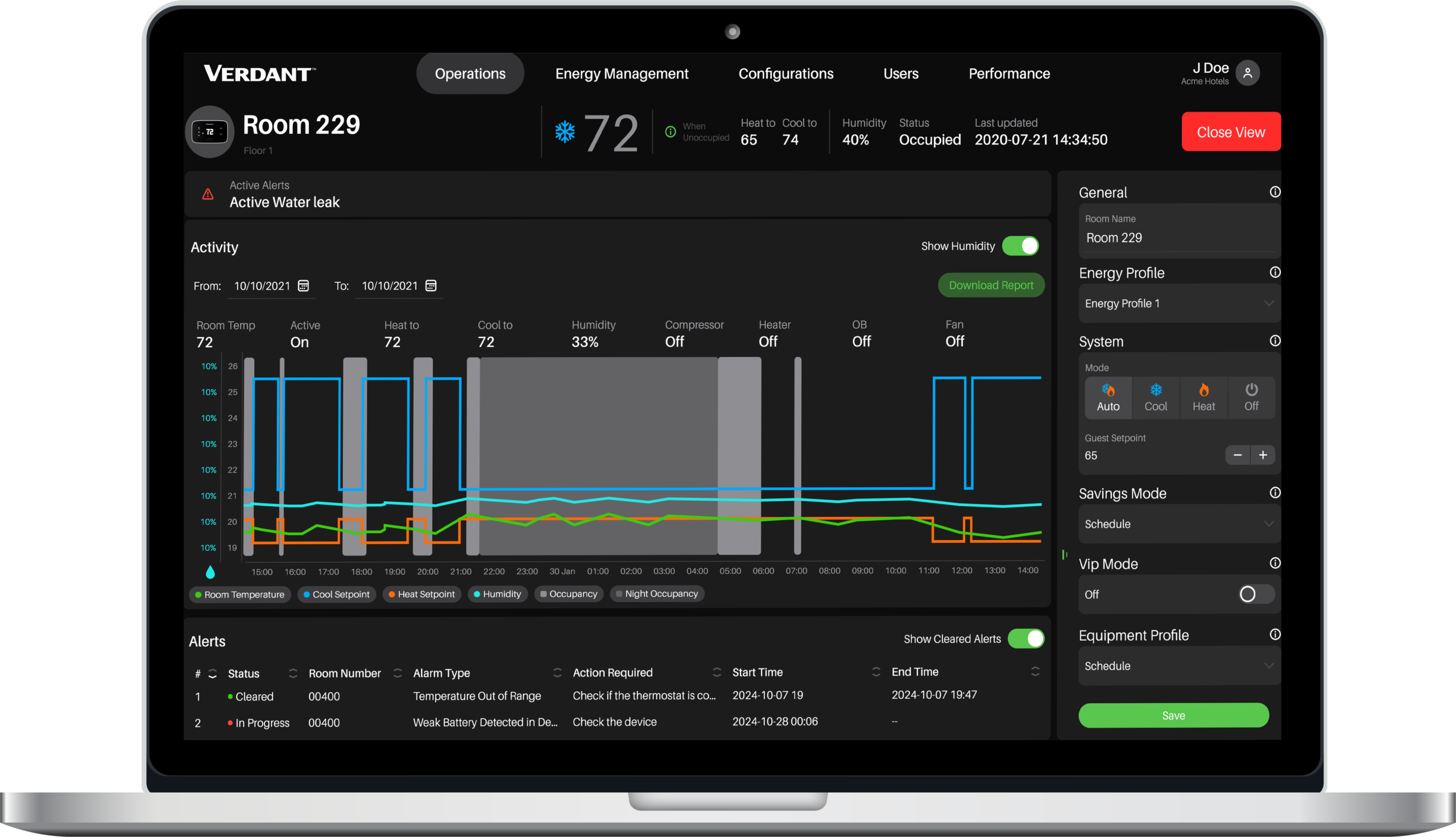The width and height of the screenshot is (1456, 837).
Task: Click the General section info icon
Action: tap(1275, 192)
